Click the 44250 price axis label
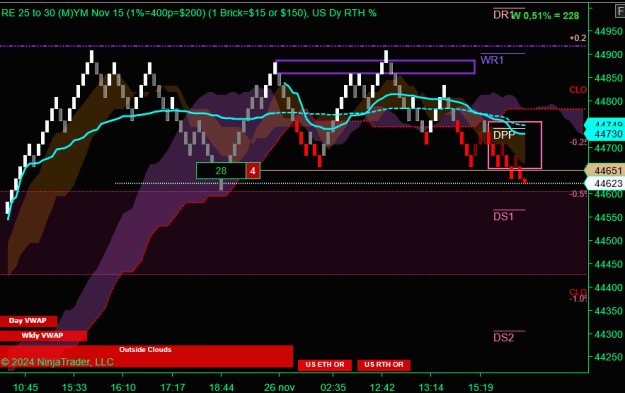Image resolution: width=625 pixels, height=393 pixels. (608, 357)
